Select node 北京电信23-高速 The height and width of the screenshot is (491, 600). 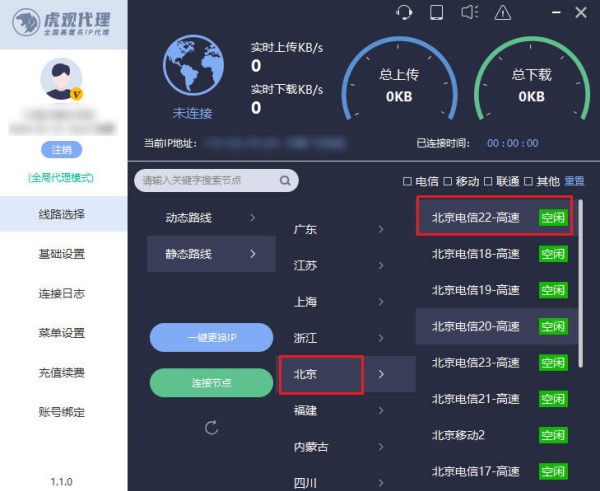tap(497, 362)
